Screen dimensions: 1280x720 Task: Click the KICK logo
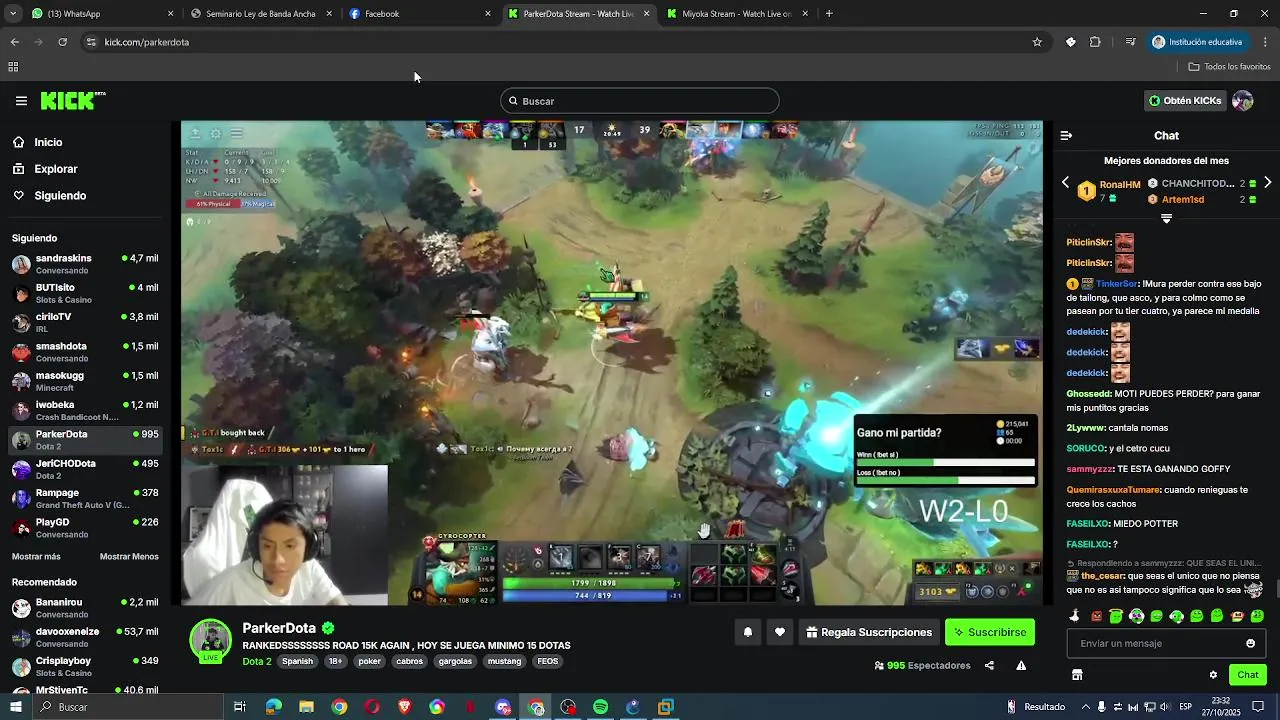[x=73, y=101]
